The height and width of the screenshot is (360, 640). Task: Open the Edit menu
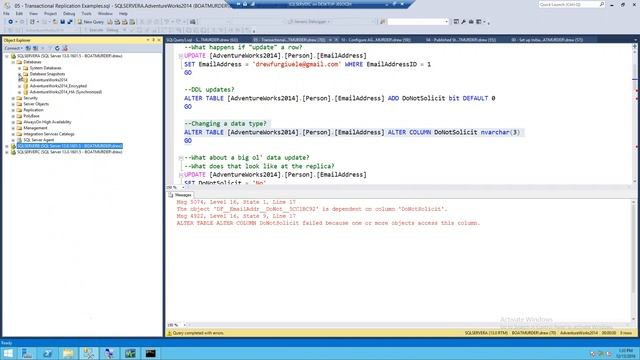coord(19,13)
